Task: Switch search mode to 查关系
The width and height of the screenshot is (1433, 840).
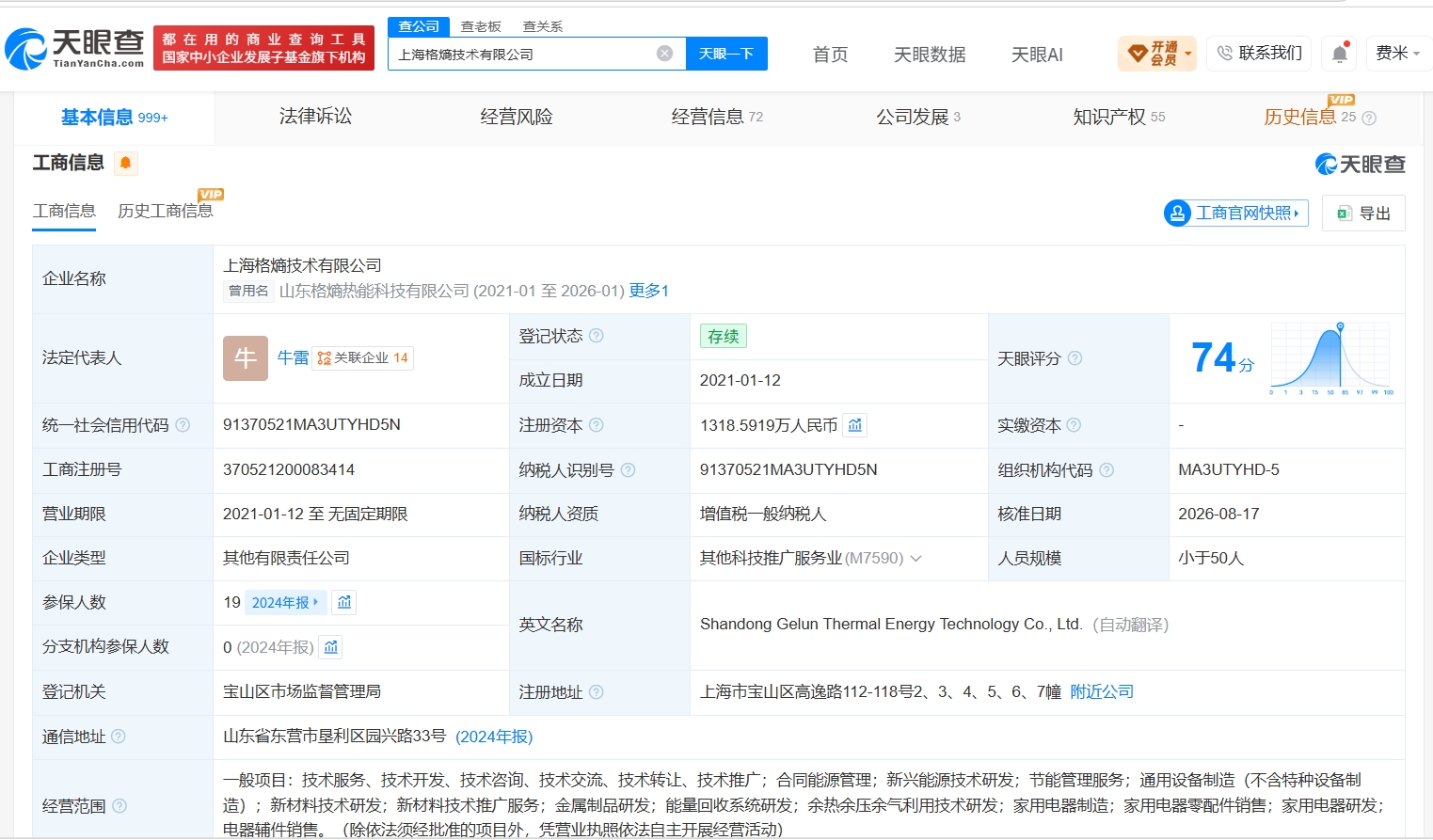Action: 543,26
